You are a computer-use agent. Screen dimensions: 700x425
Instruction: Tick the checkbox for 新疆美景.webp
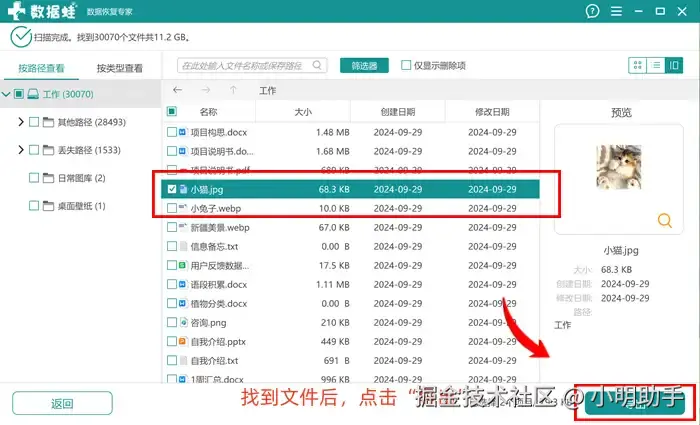[x=172, y=227]
